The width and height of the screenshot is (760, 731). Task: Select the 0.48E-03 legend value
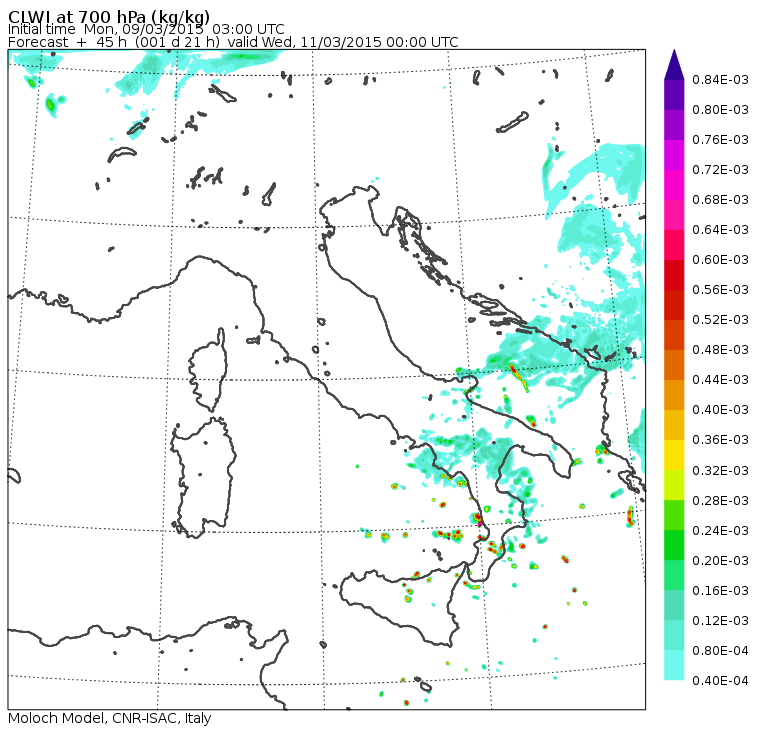click(x=720, y=350)
